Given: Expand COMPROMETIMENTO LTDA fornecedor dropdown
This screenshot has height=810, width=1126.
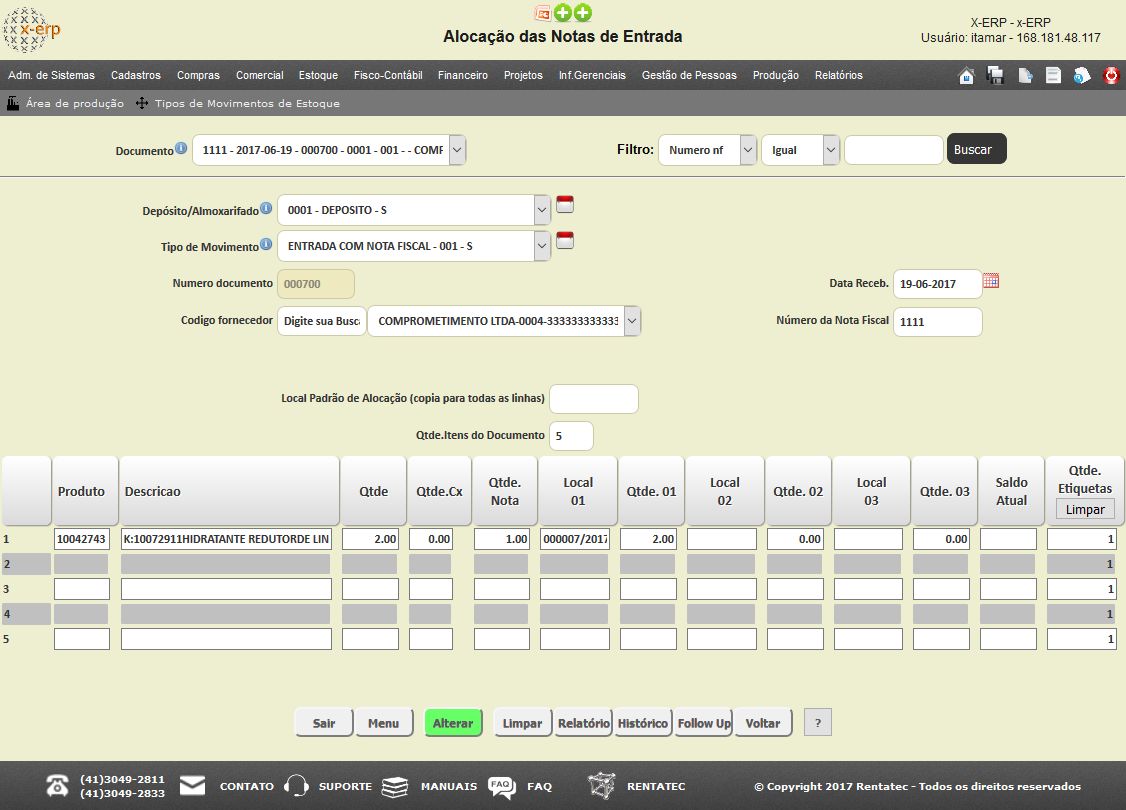Looking at the screenshot, I should pos(632,321).
